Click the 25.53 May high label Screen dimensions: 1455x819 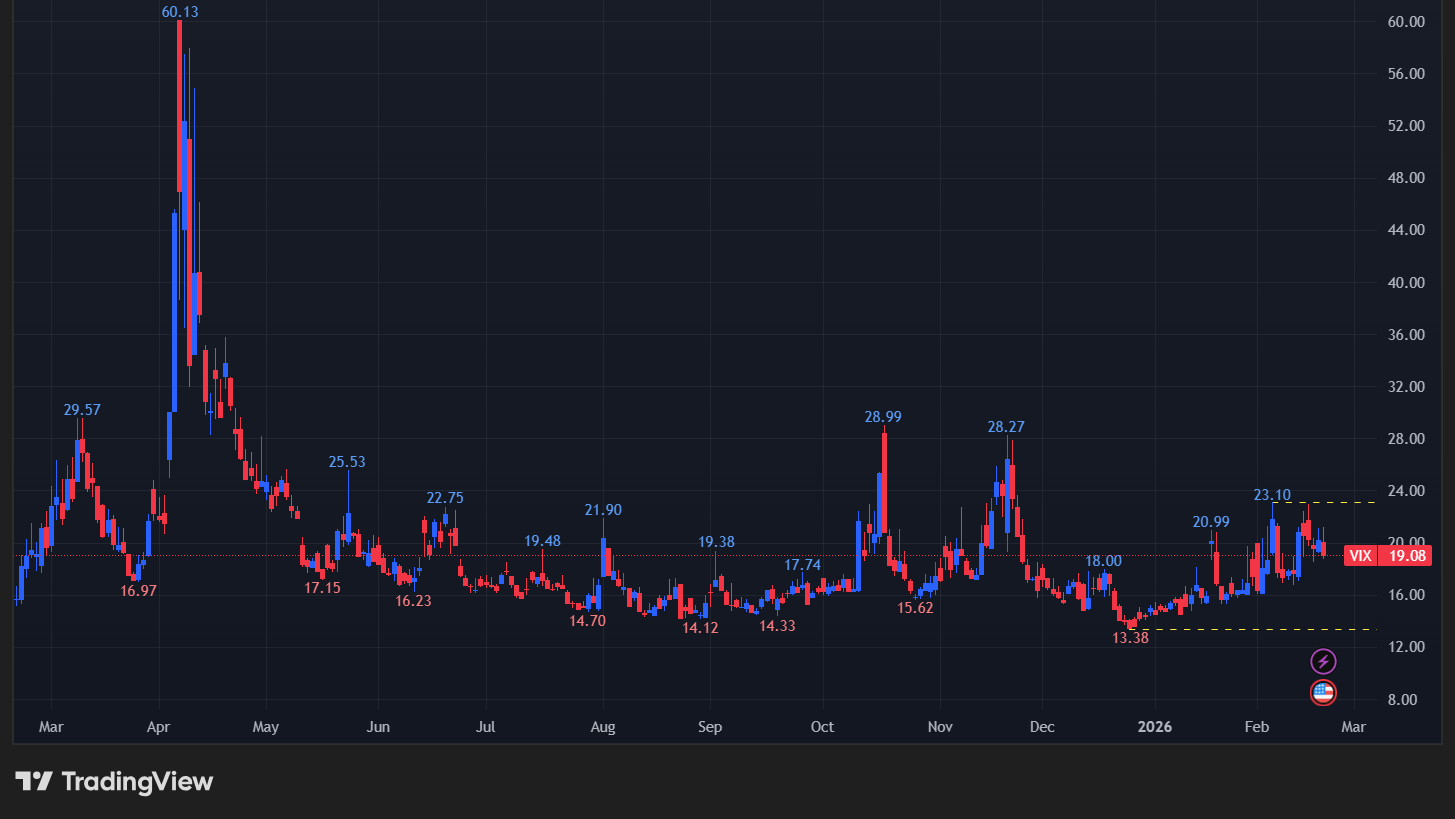347,462
